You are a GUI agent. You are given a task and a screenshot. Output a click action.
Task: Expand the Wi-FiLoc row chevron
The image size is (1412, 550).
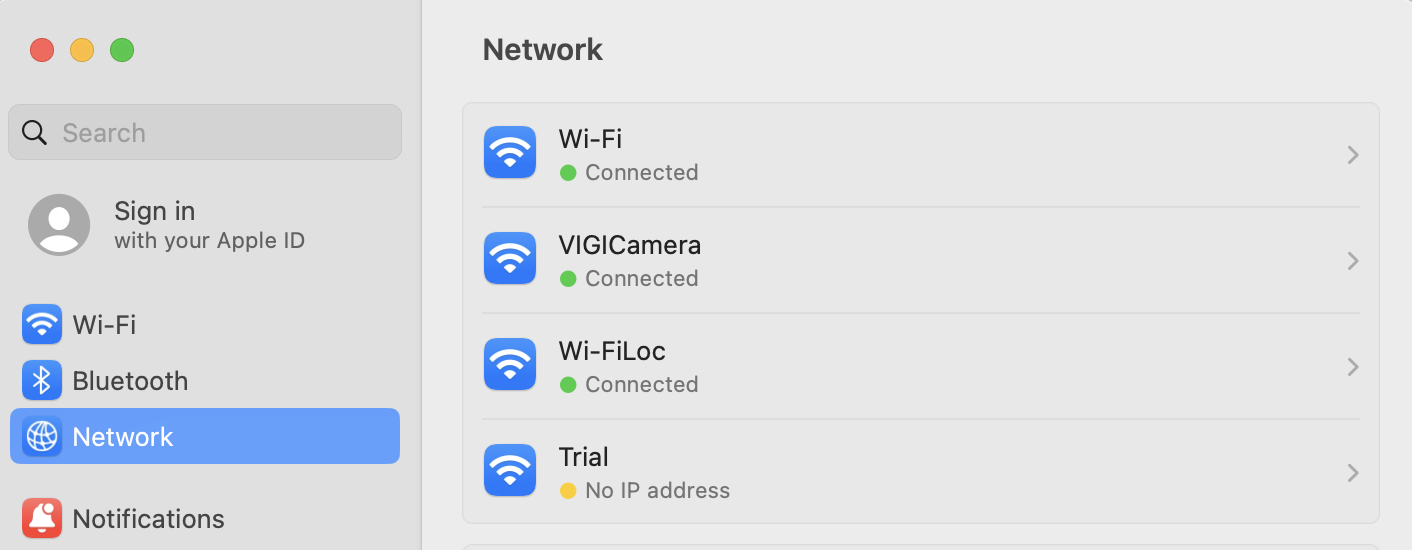[1352, 367]
